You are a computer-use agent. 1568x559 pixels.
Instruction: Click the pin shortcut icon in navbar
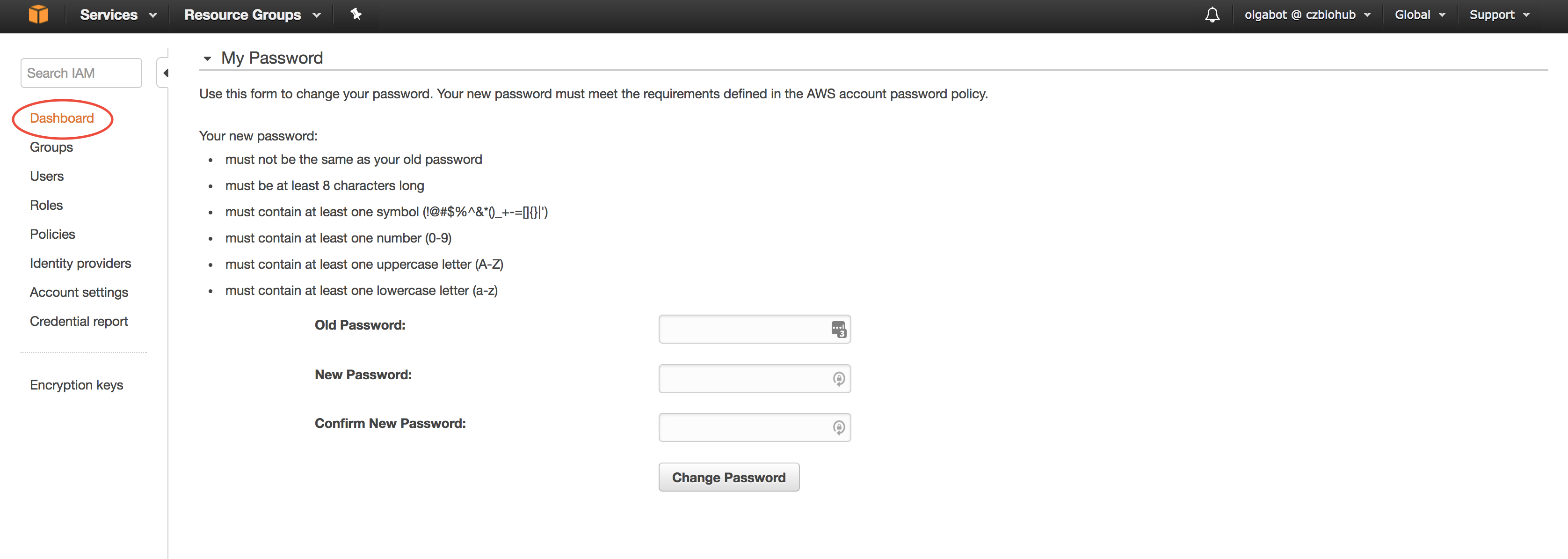point(356,14)
